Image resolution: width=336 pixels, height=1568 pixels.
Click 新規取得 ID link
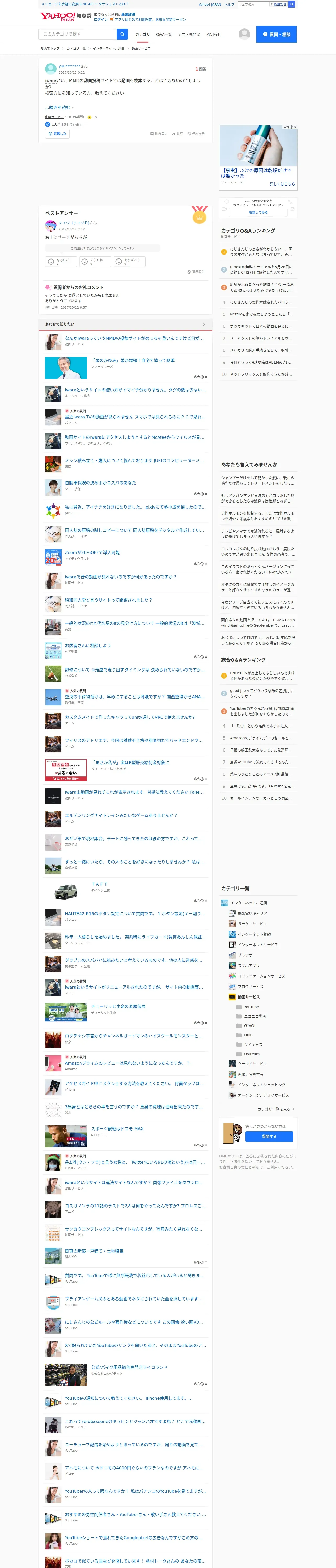pos(128,14)
